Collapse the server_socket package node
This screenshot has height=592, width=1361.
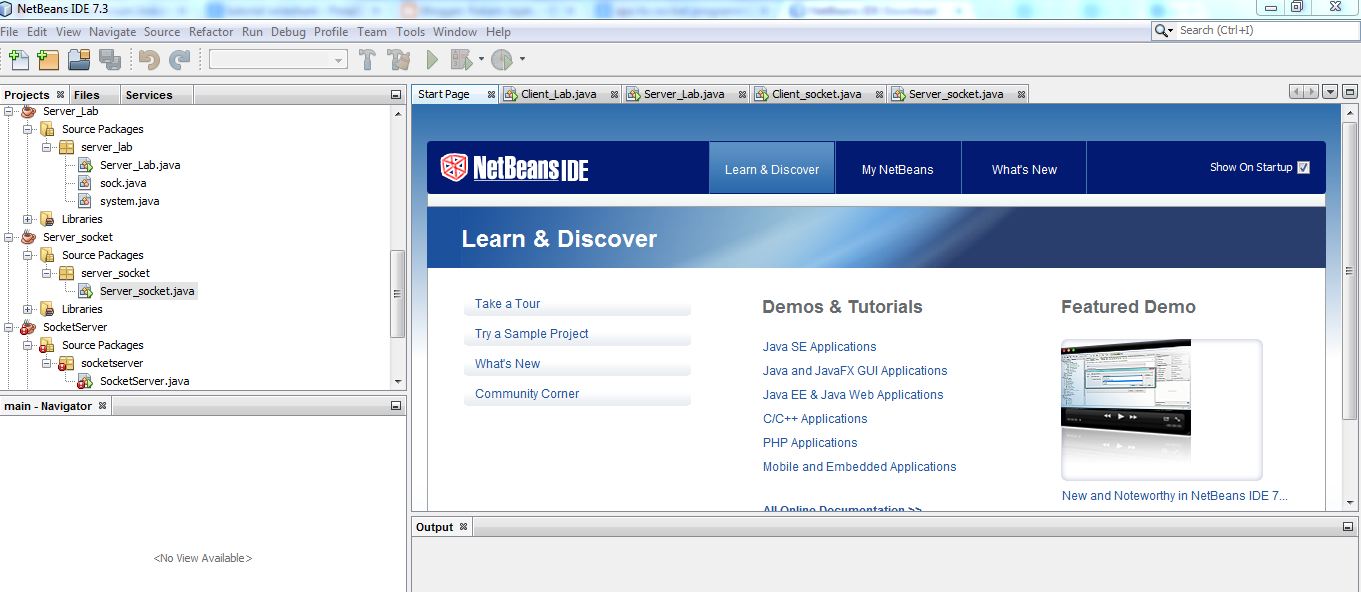(47, 273)
